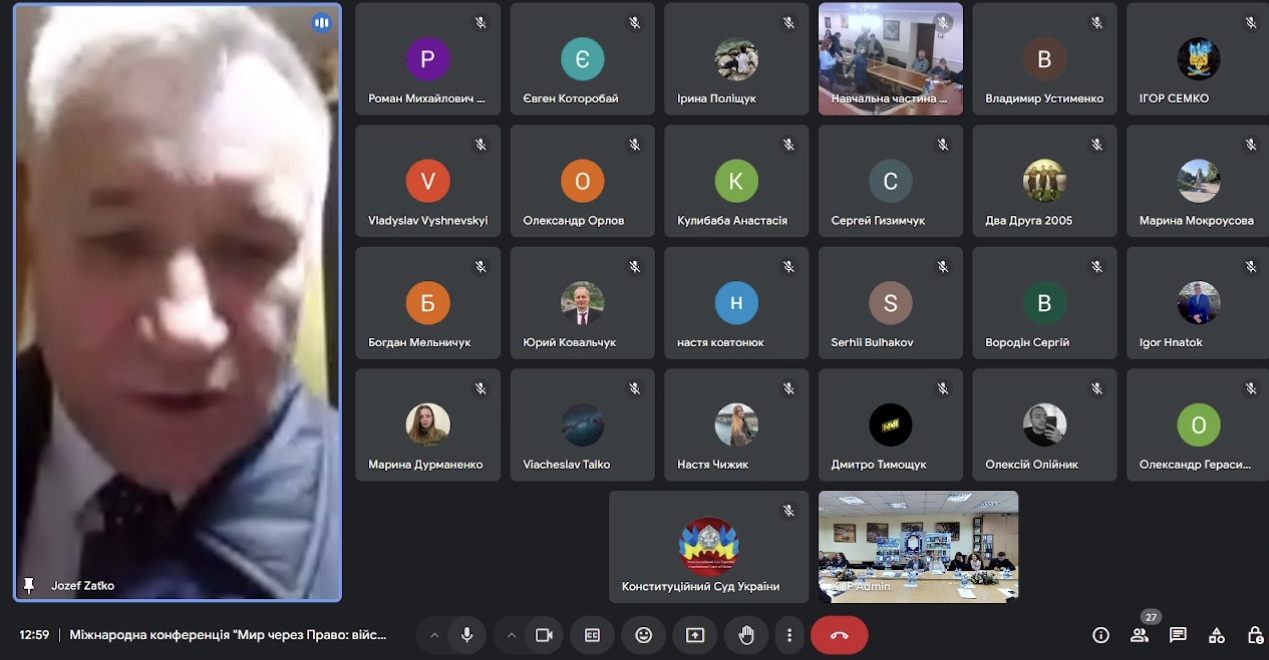Screen dimensions: 1269x660
Task: Select the Навчальна частина video tile
Action: click(x=890, y=58)
